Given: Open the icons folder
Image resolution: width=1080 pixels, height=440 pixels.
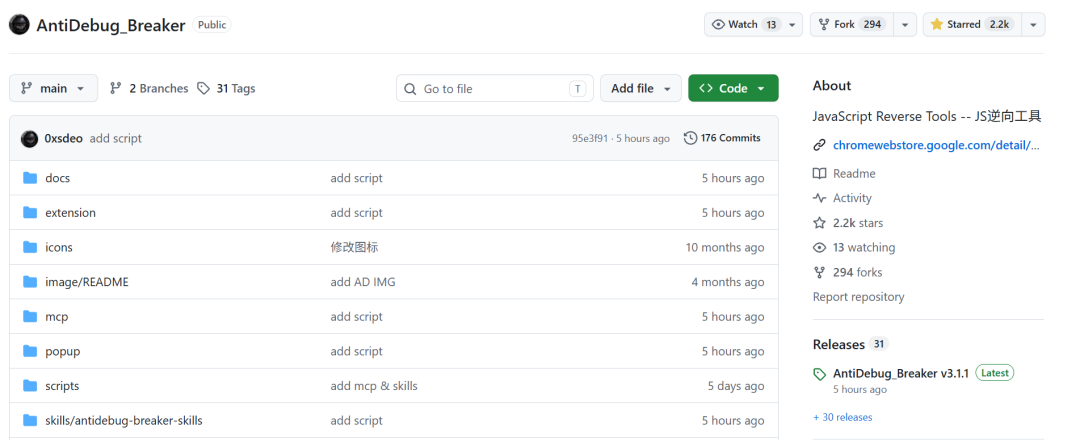Looking at the screenshot, I should pos(59,247).
